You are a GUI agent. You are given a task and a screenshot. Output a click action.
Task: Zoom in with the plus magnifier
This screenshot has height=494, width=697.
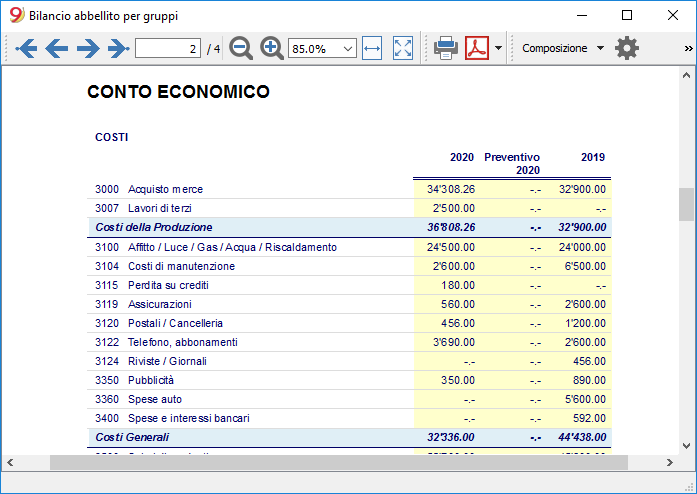coord(272,48)
